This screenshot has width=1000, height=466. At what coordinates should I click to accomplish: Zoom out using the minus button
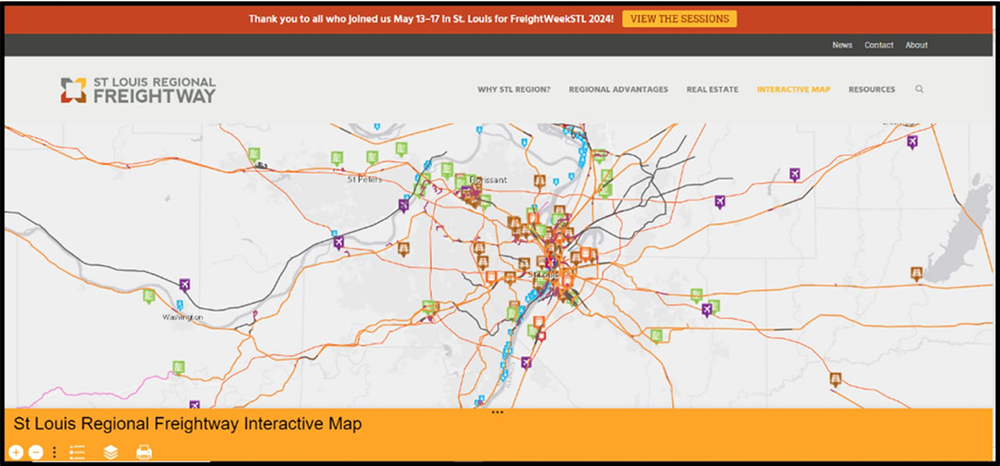click(36, 452)
